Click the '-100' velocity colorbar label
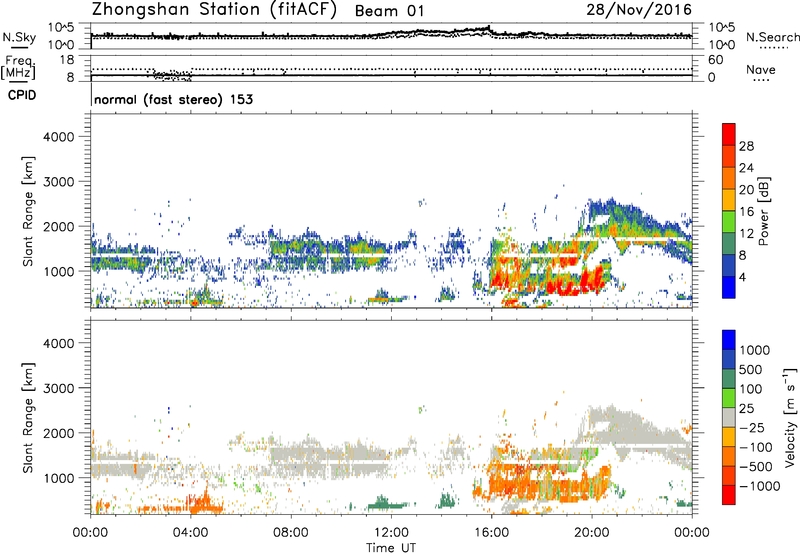The height and width of the screenshot is (554, 800). (756, 447)
